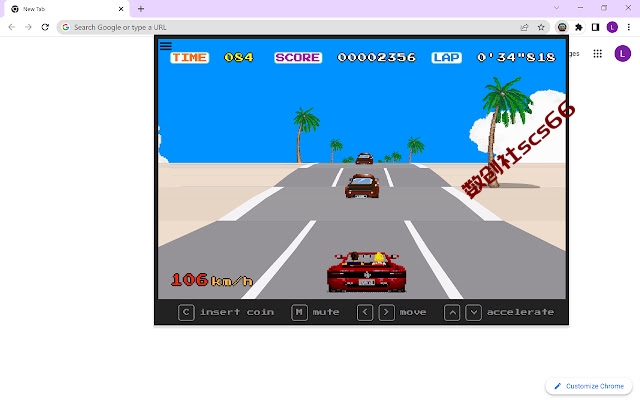Click the down arrow brake key
The height and width of the screenshot is (400, 640).
coord(473,313)
